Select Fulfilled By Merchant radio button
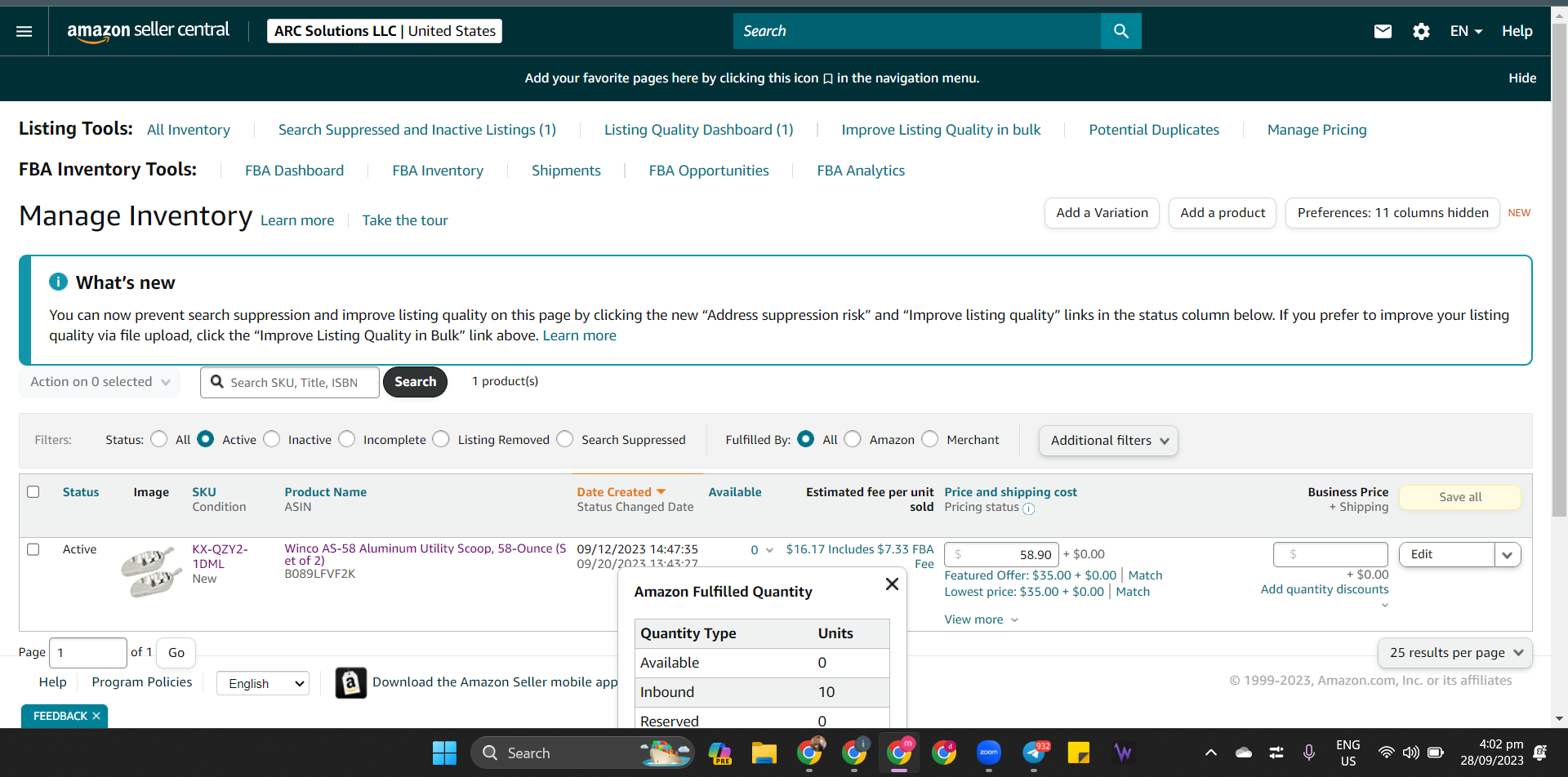1568x777 pixels. [x=930, y=439]
